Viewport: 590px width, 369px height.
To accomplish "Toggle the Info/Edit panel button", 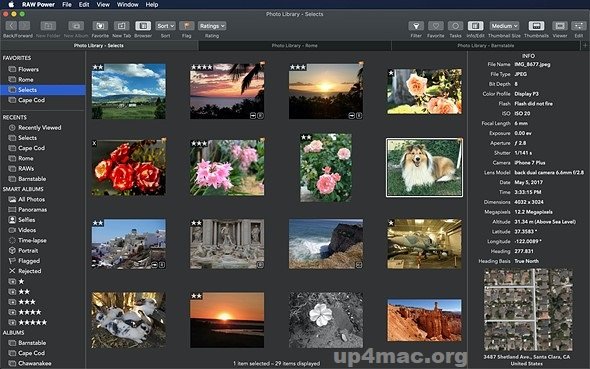I will click(476, 26).
